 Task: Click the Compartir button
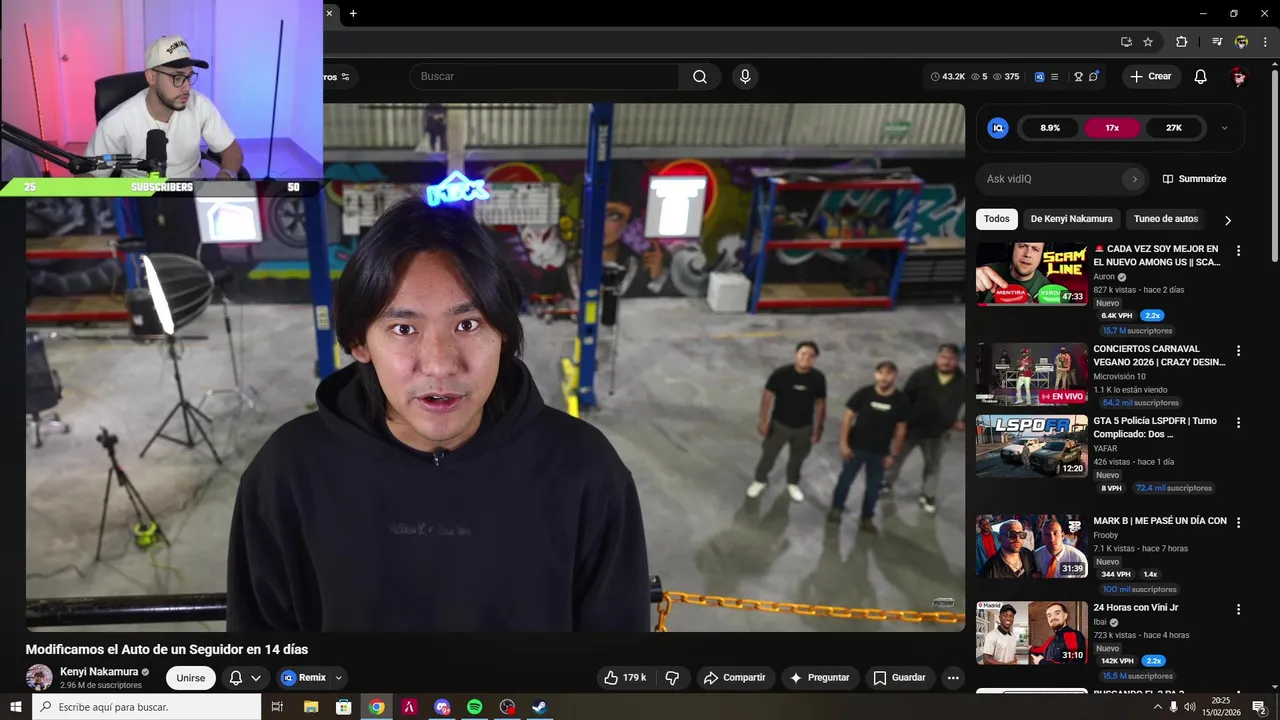click(x=734, y=678)
